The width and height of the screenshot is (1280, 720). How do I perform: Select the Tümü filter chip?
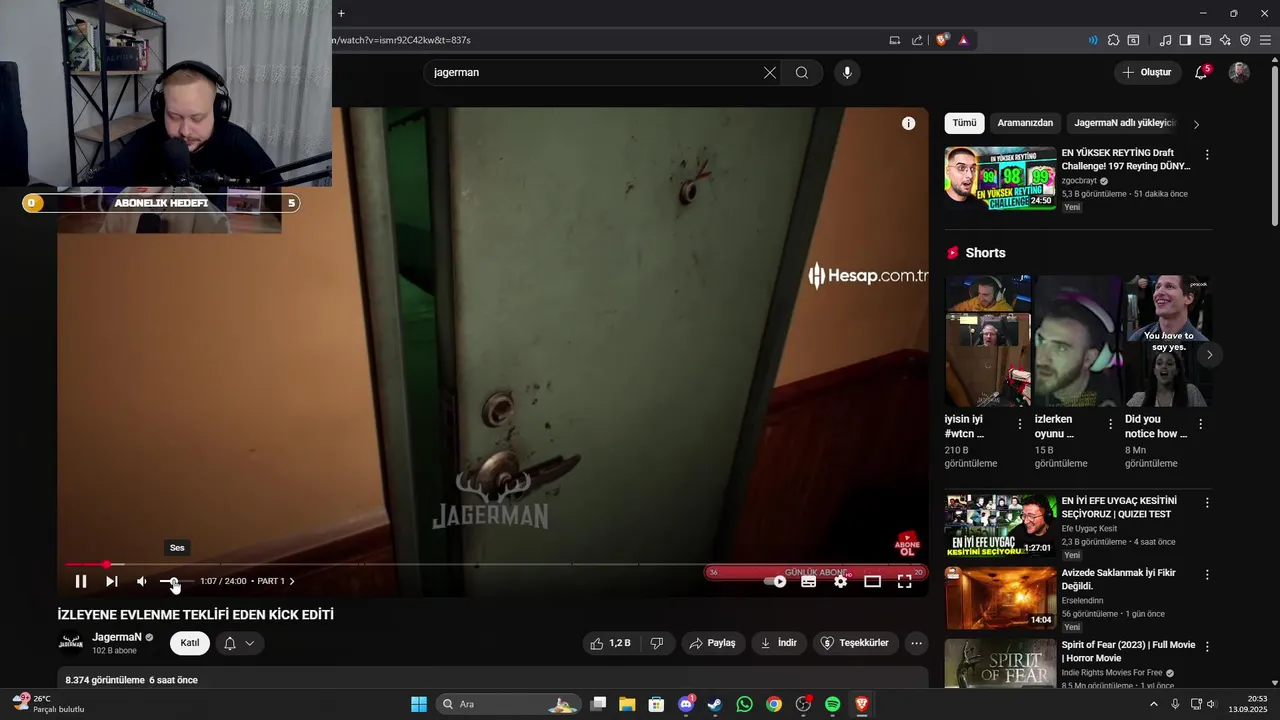coord(964,123)
